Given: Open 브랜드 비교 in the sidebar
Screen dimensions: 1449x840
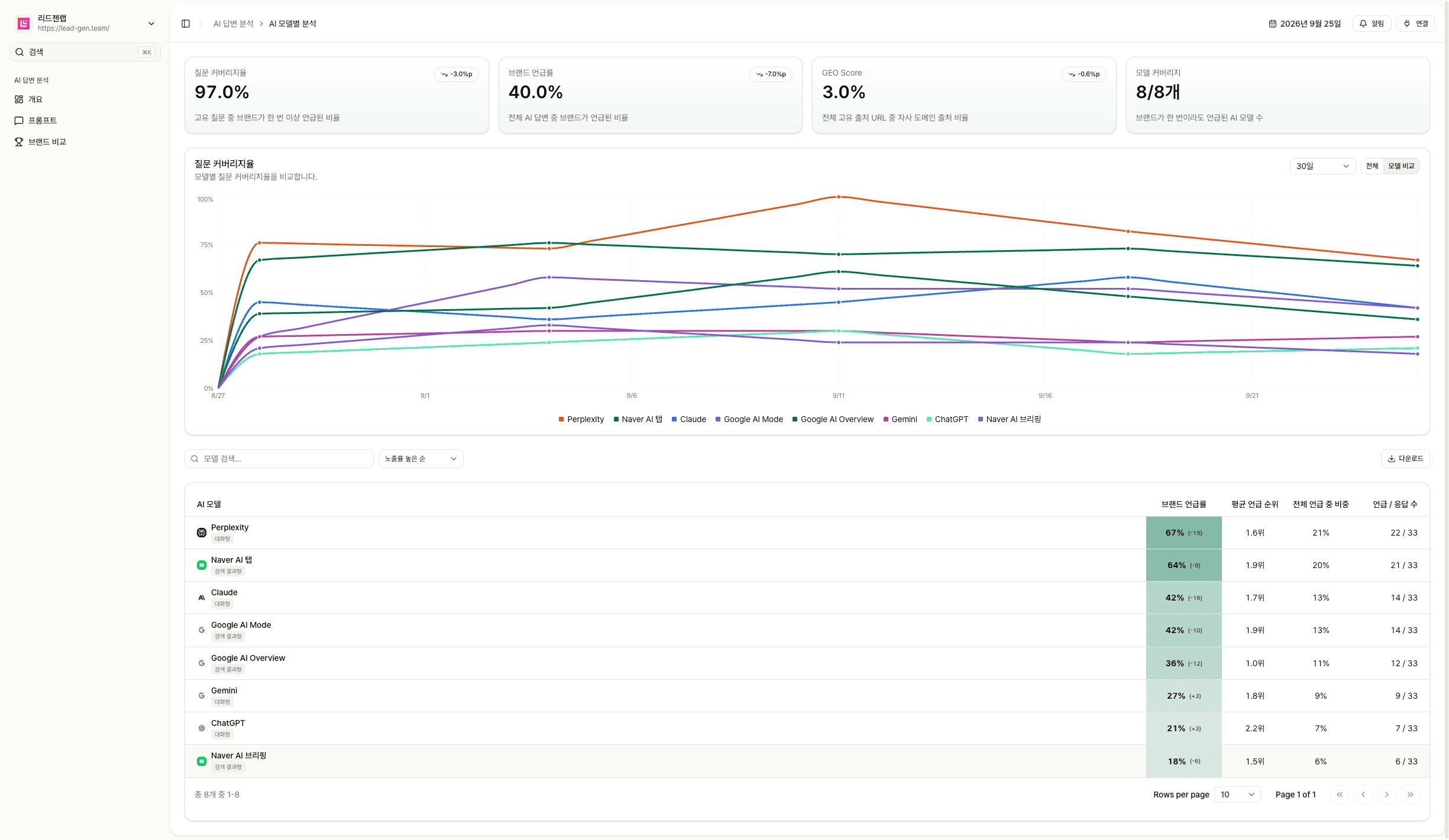Looking at the screenshot, I should point(85,142).
